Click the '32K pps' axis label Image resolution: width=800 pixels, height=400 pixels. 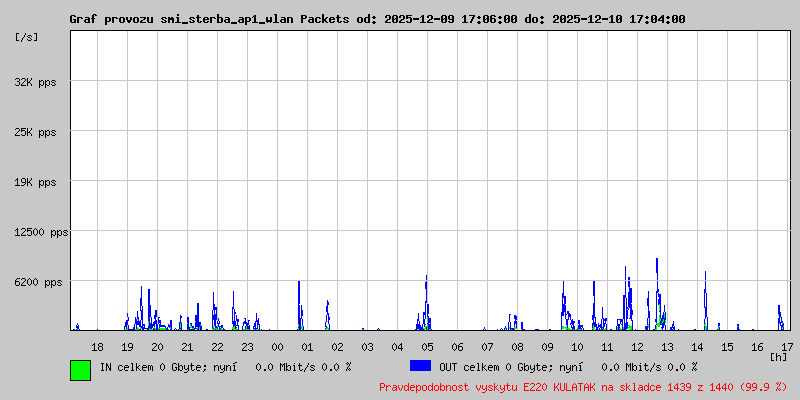(35, 82)
